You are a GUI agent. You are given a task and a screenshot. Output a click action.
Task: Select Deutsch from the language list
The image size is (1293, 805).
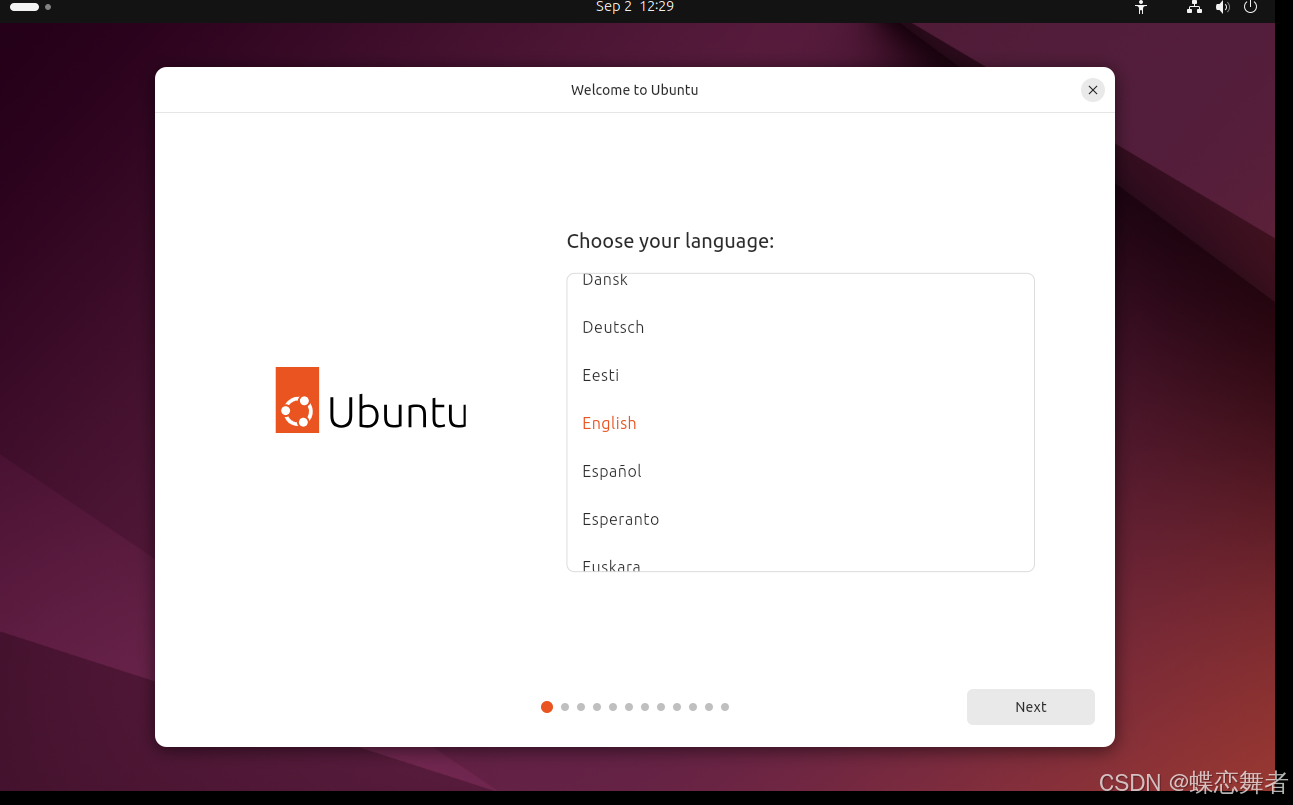tap(800, 327)
